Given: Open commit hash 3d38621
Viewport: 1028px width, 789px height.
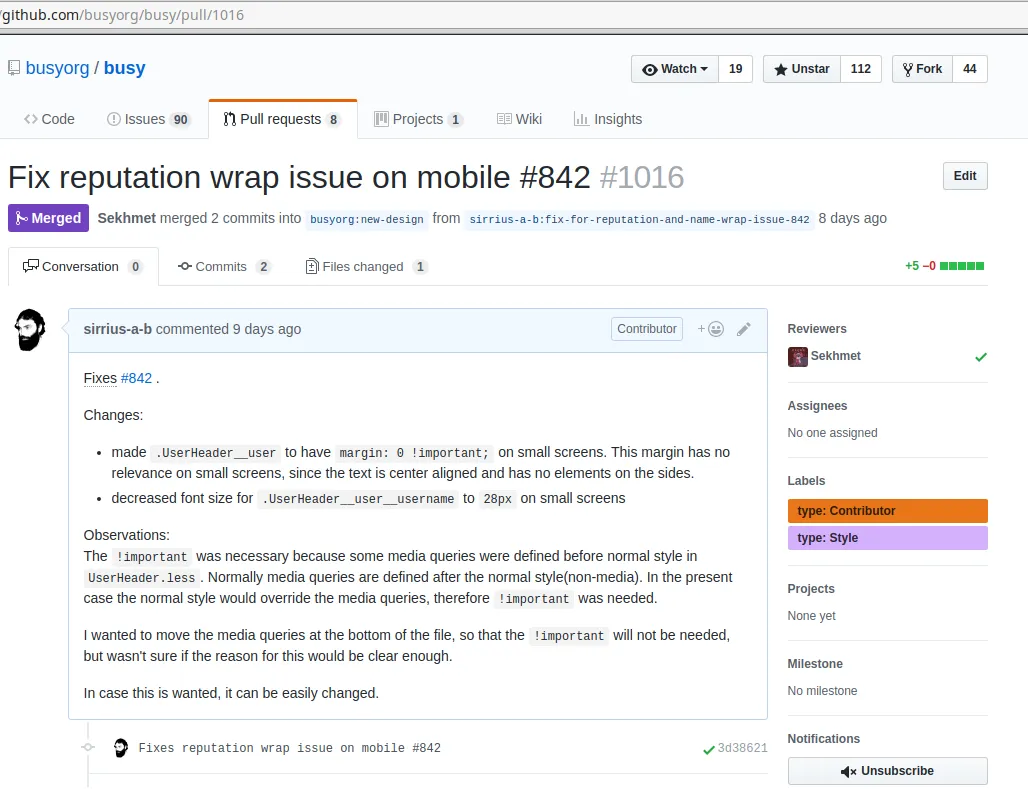Looking at the screenshot, I should point(742,748).
